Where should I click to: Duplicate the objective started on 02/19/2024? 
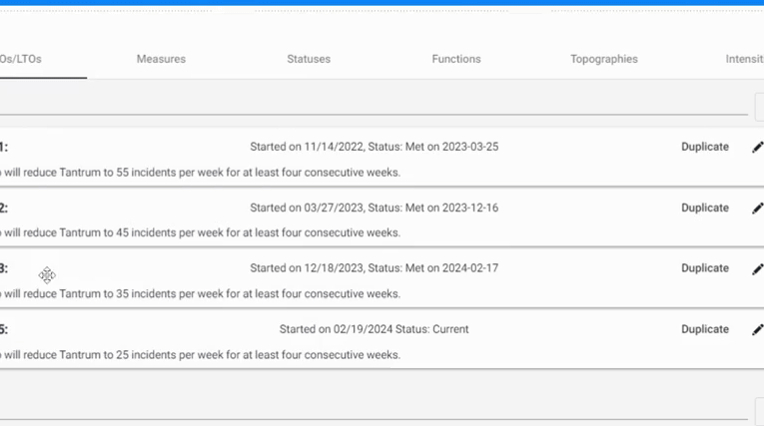705,329
